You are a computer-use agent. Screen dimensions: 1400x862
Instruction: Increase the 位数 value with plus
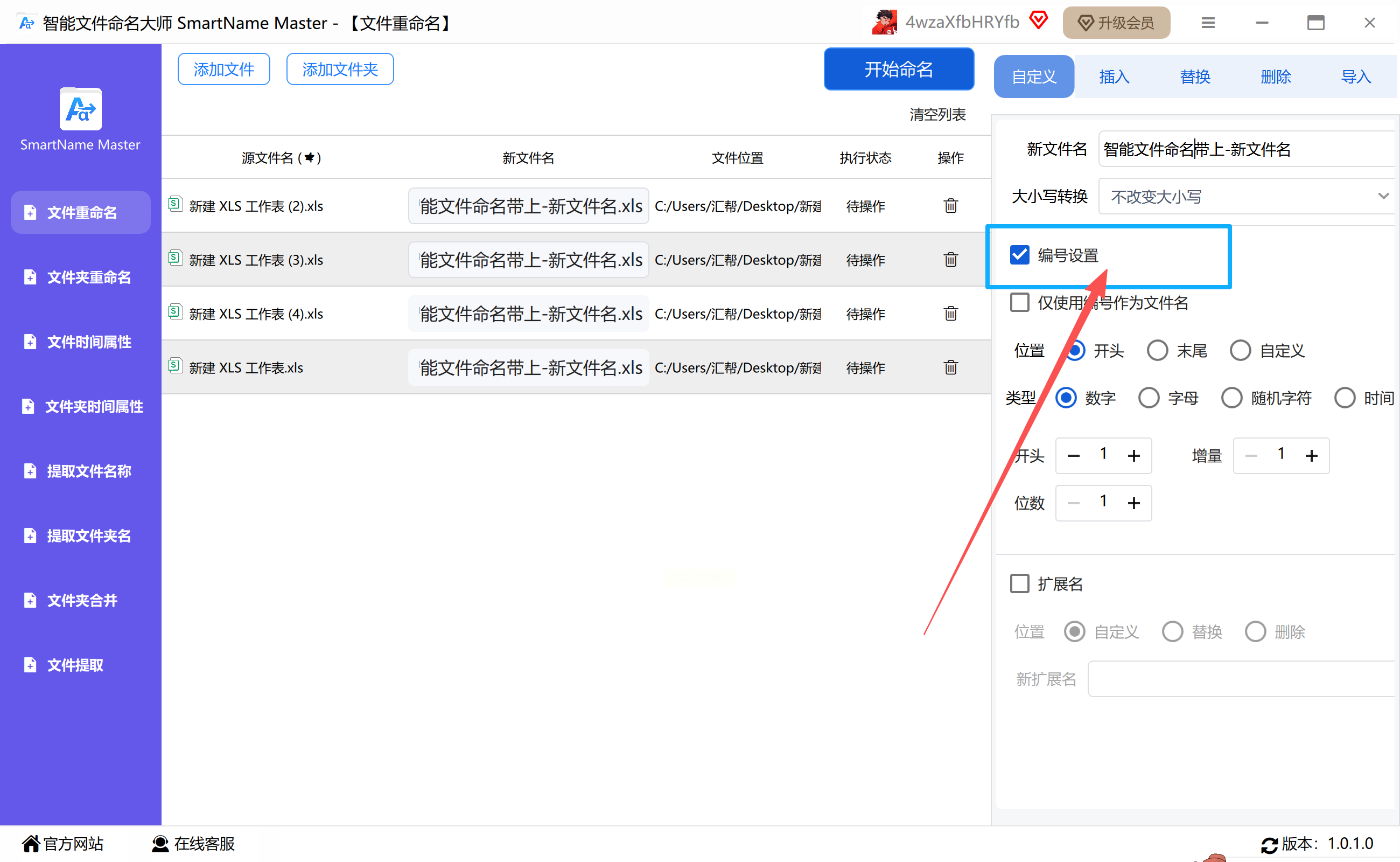click(1133, 503)
